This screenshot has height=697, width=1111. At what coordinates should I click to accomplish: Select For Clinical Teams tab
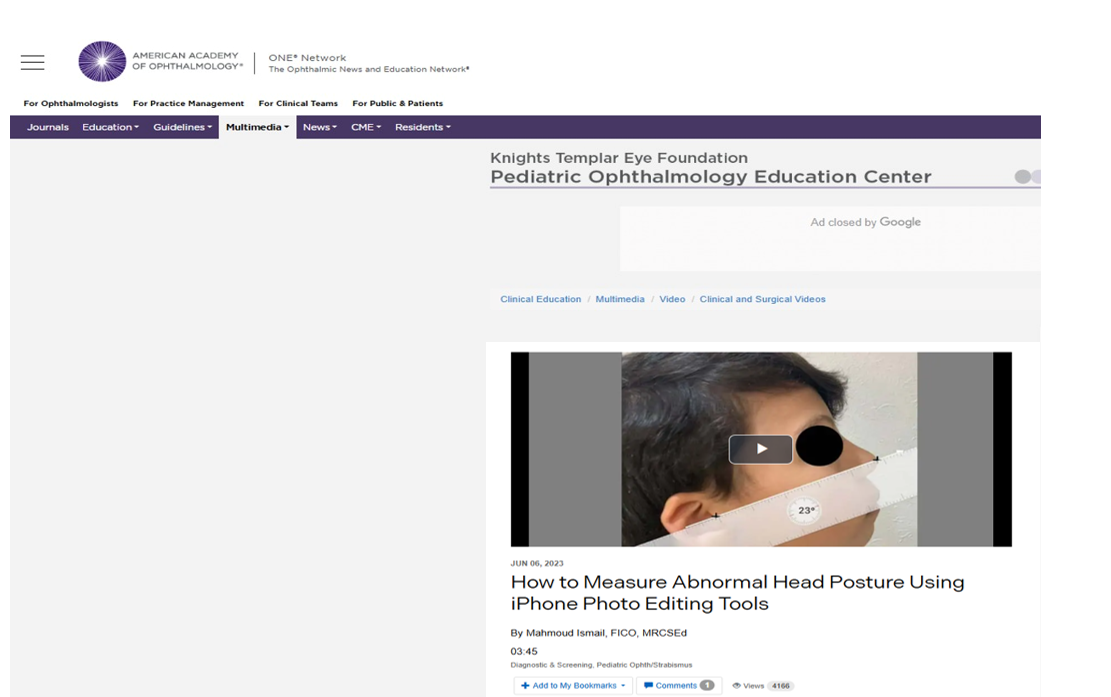click(298, 103)
